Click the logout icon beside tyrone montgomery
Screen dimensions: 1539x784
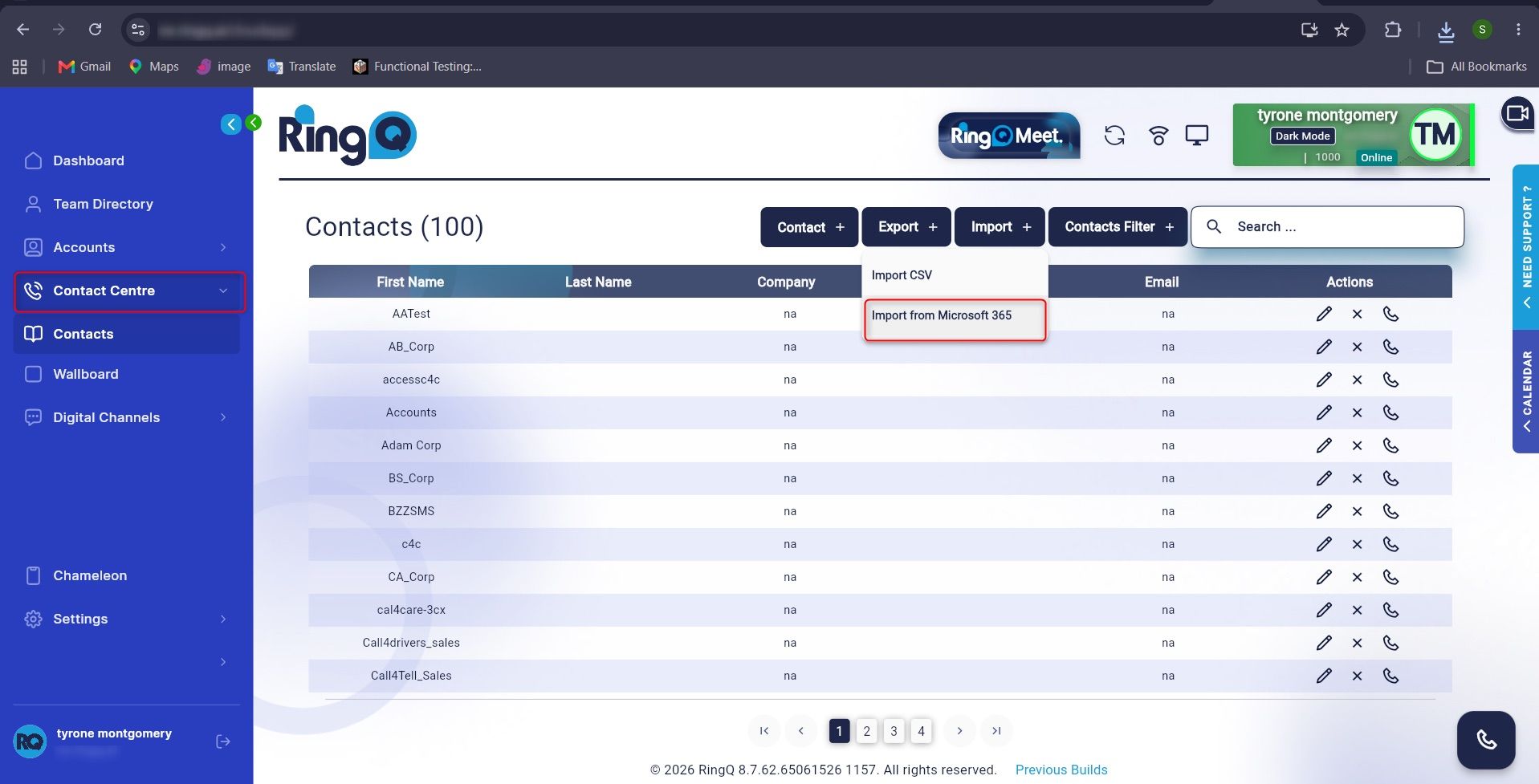[x=223, y=741]
